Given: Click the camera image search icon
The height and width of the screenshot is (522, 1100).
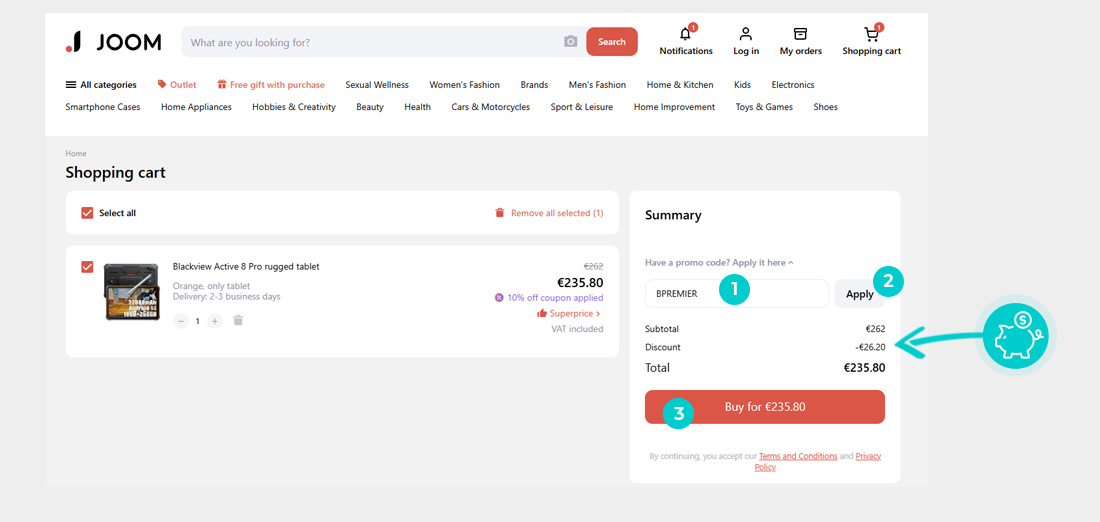Looking at the screenshot, I should point(570,42).
